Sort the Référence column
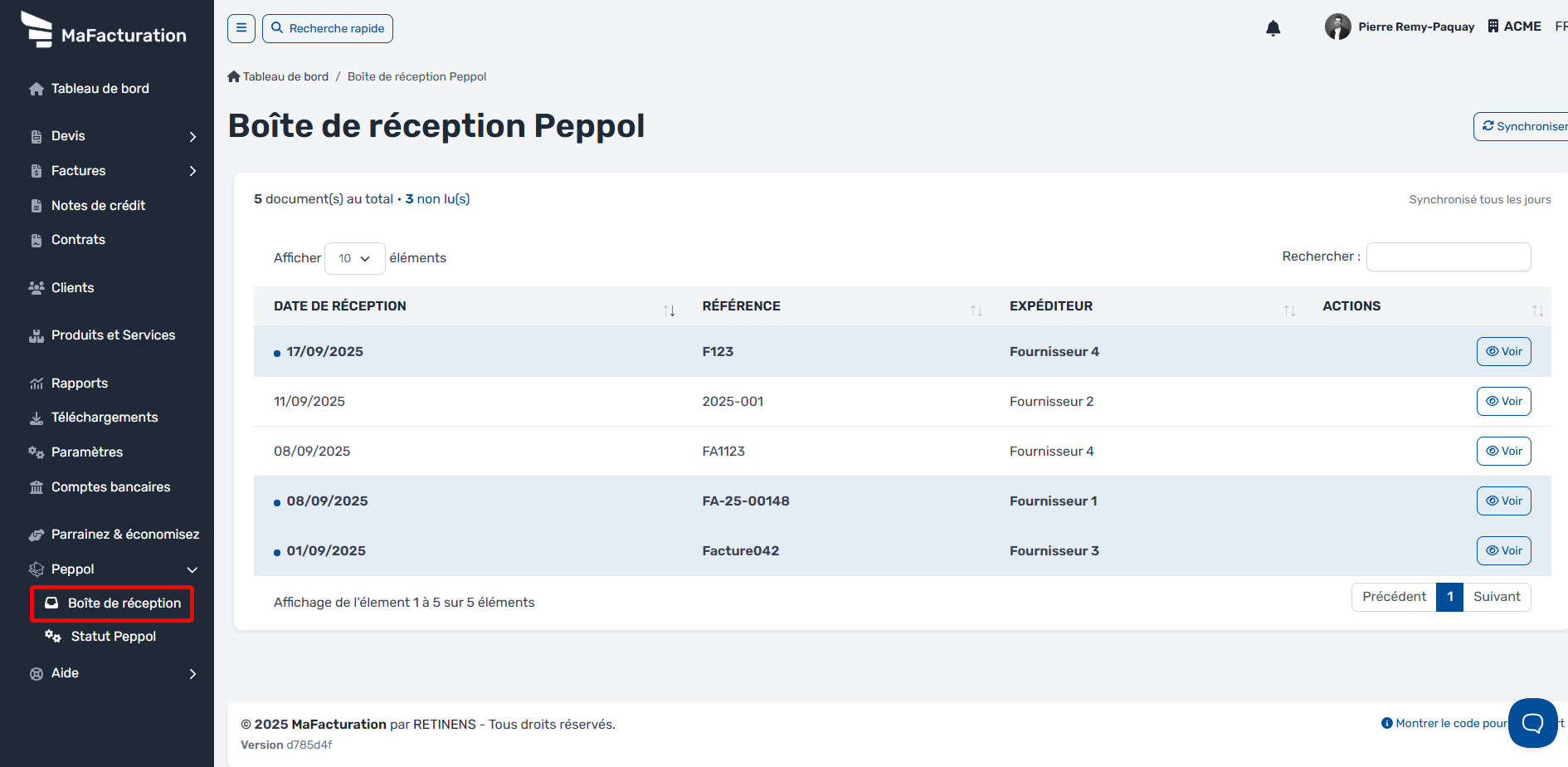Screen dimensions: 1568x767 pyautogui.click(x=976, y=310)
